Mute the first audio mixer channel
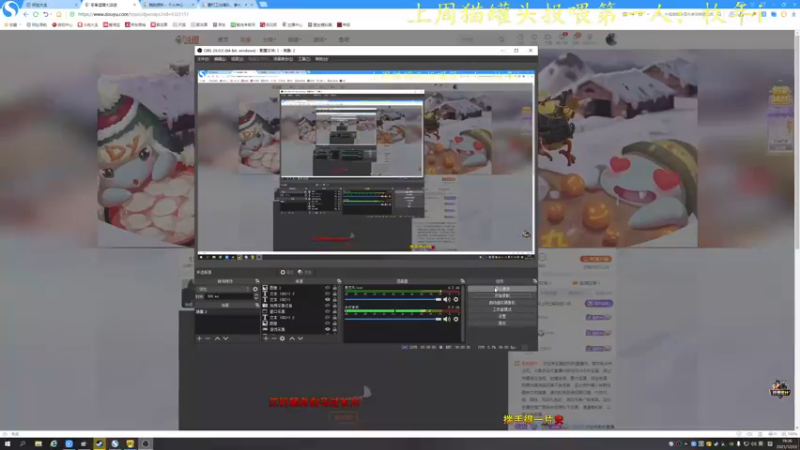Viewport: 800px width, 450px height. [x=447, y=299]
